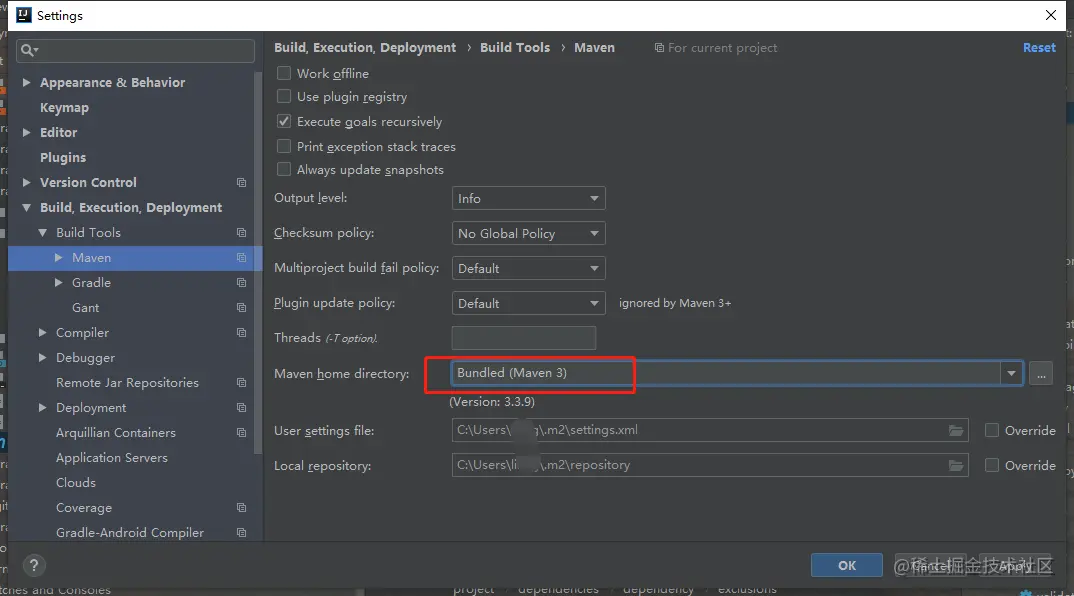Image resolution: width=1074 pixels, height=596 pixels.
Task: Click the settings tree vertical scrollbar
Action: point(258,262)
